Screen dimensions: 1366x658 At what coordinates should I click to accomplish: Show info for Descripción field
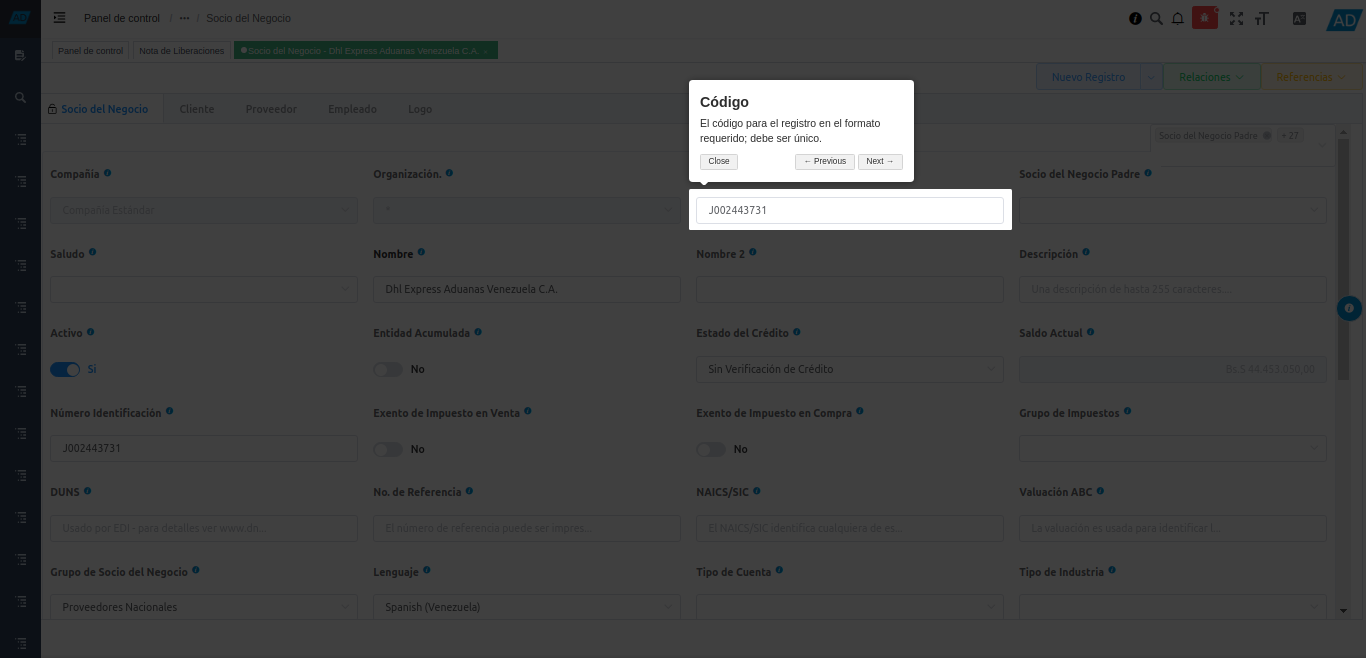point(1085,253)
